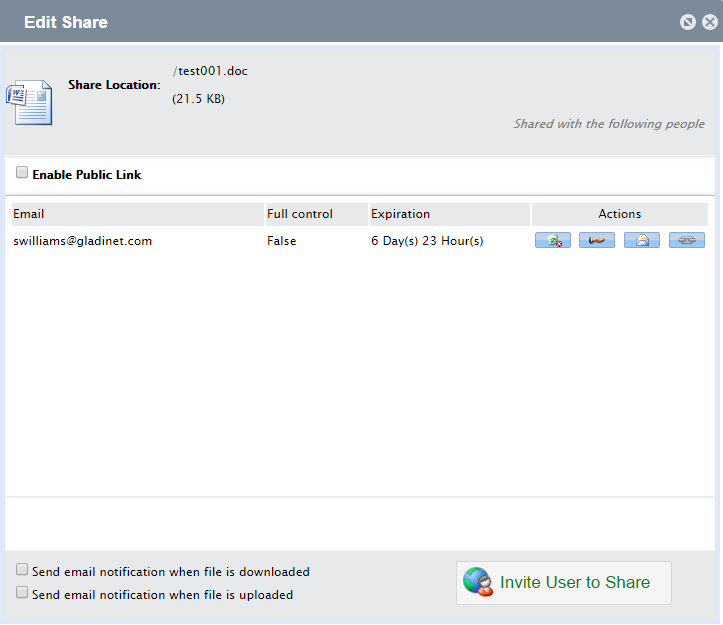Image resolution: width=723 pixels, height=625 pixels.
Task: Click the False full control value
Action: [281, 241]
